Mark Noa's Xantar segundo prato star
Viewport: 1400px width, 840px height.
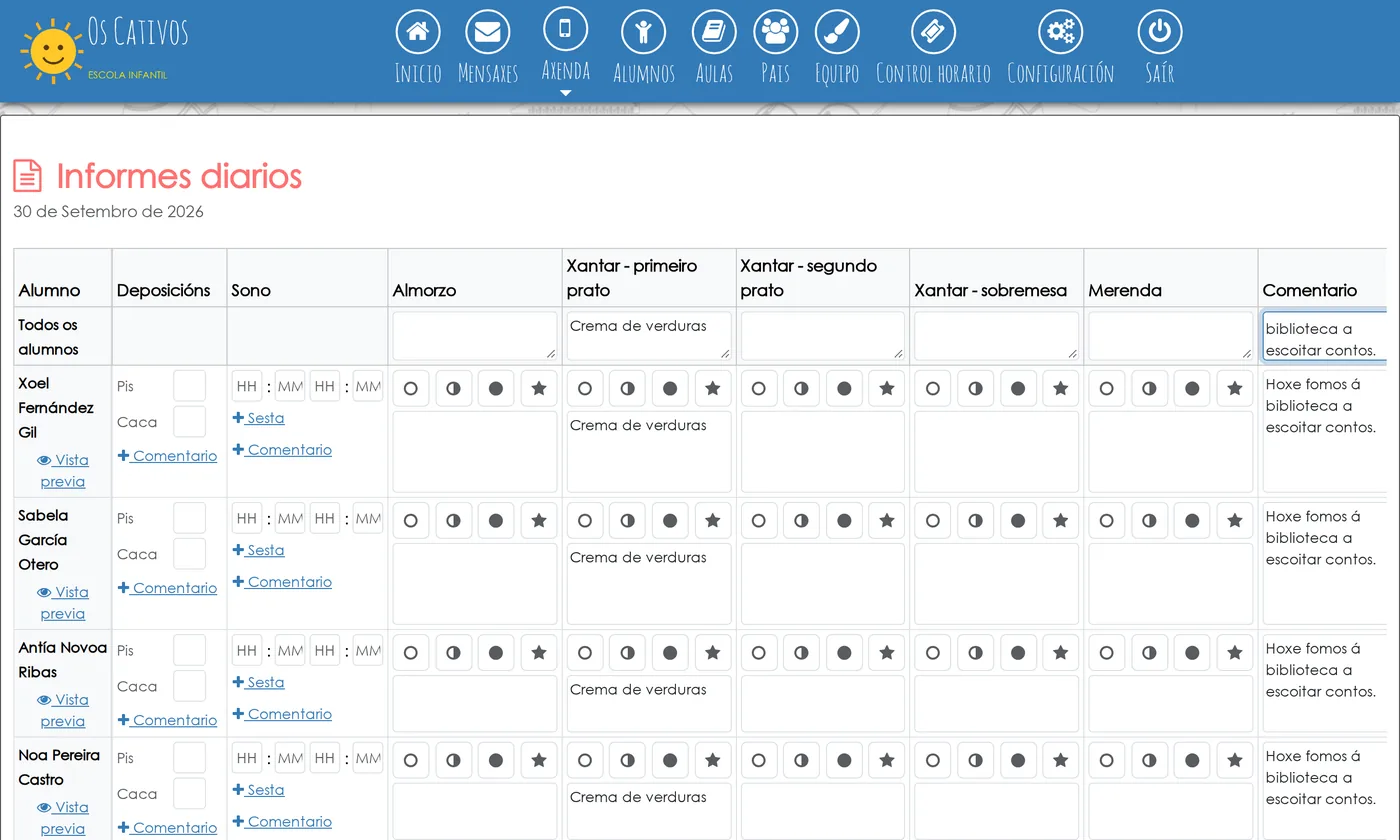(x=887, y=760)
